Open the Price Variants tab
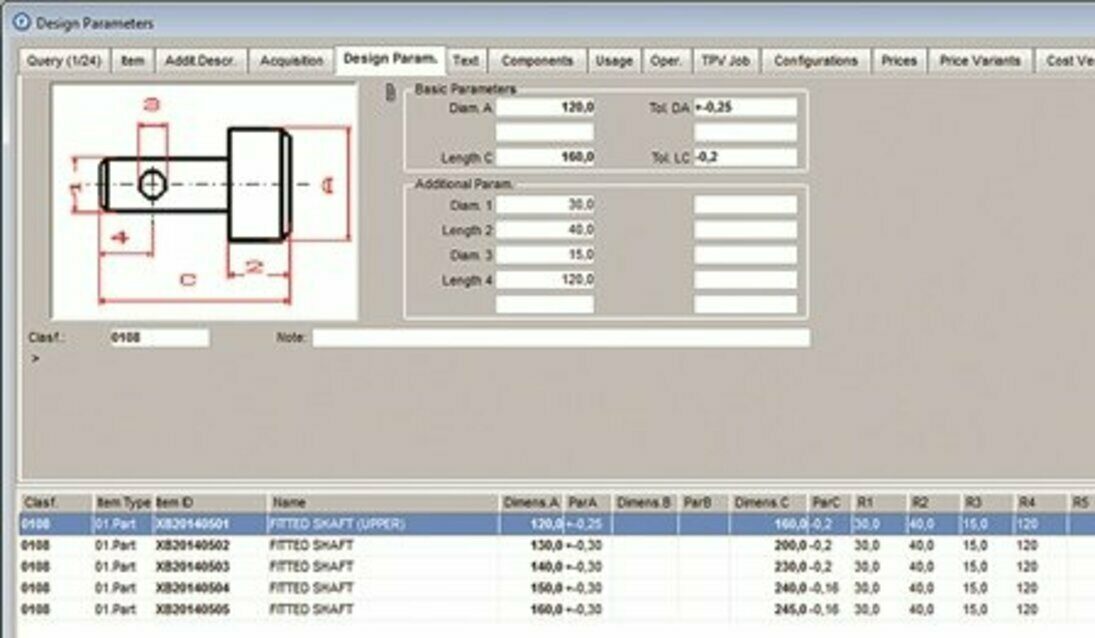The height and width of the screenshot is (638, 1095). point(980,61)
